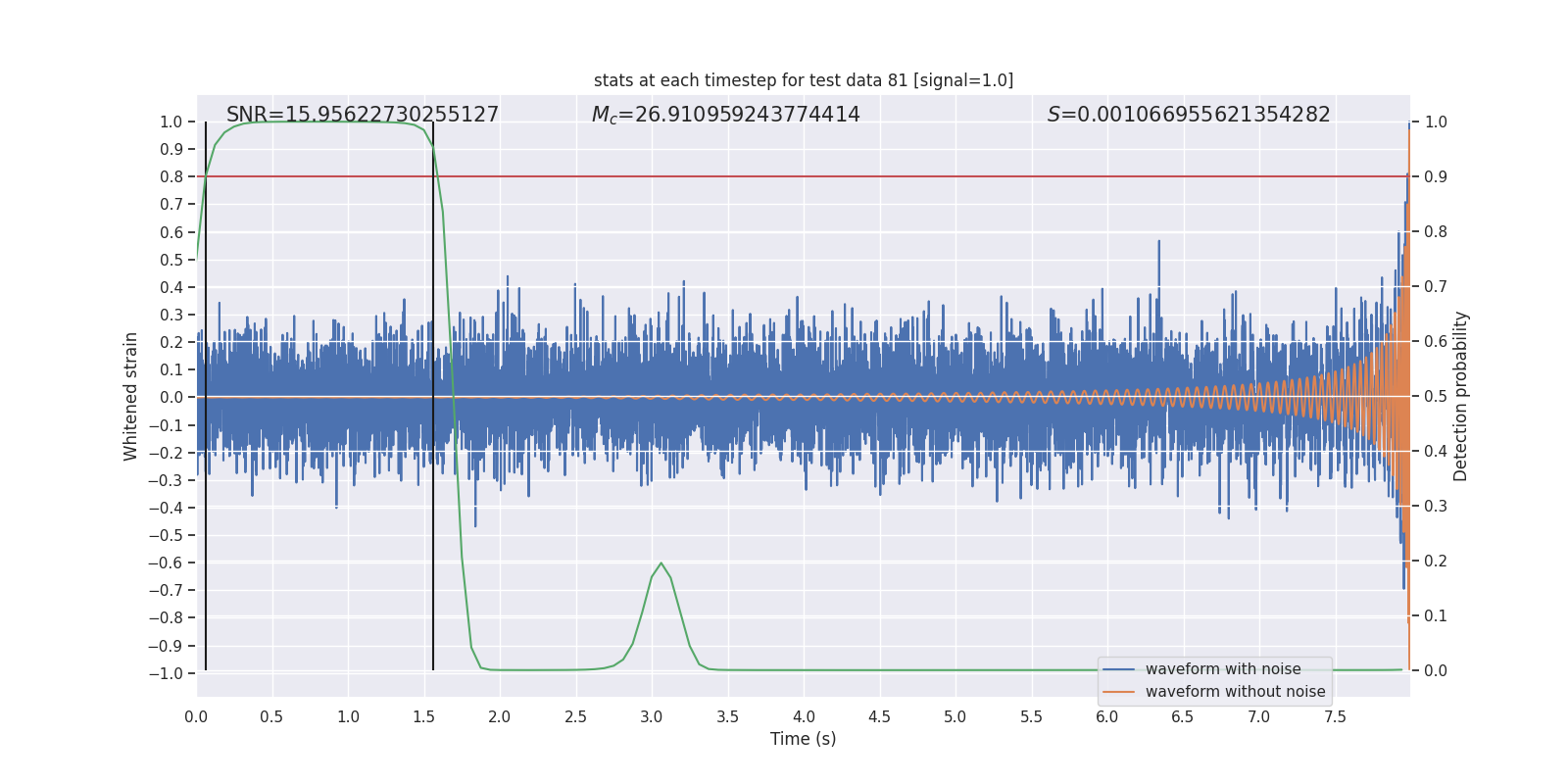The width and height of the screenshot is (1568, 784).
Task: Click the plot title mentioning test data 81
Action: tap(804, 80)
